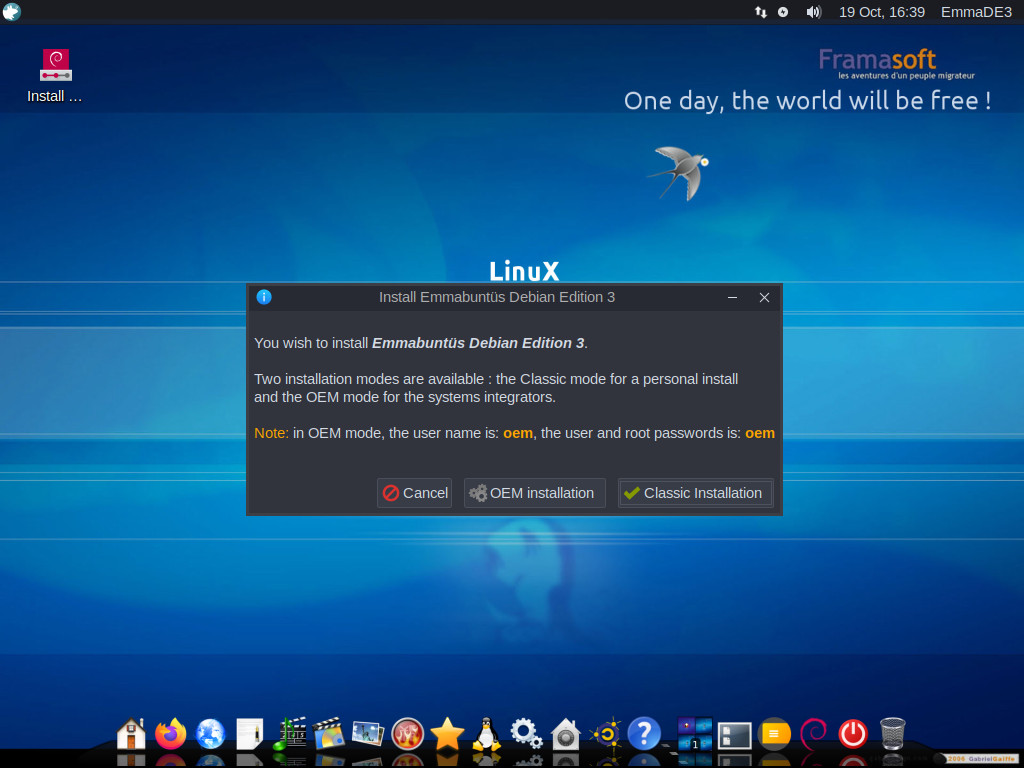Open the video clapperboard disc icon

(x=328, y=734)
